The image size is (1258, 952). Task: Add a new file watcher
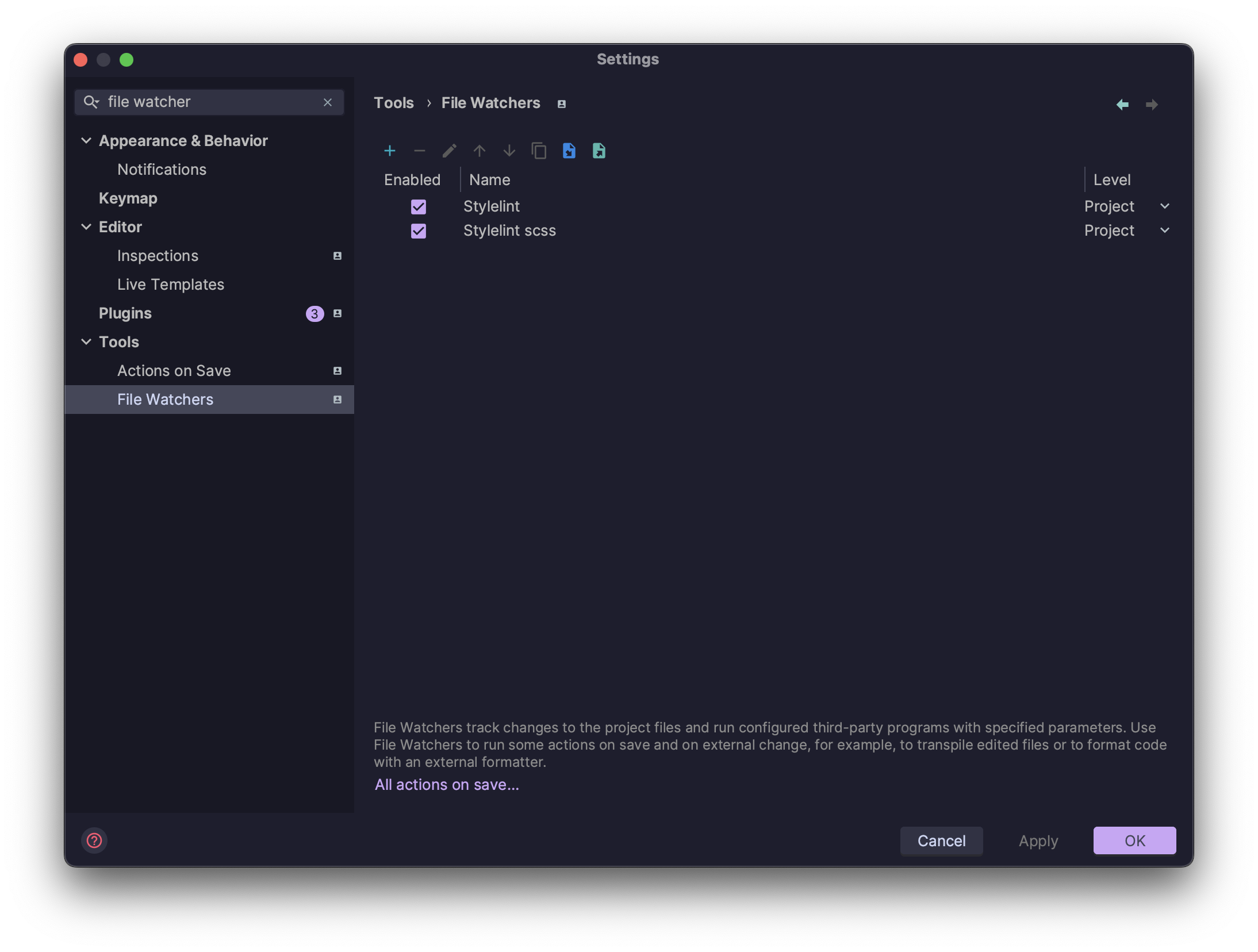click(389, 151)
